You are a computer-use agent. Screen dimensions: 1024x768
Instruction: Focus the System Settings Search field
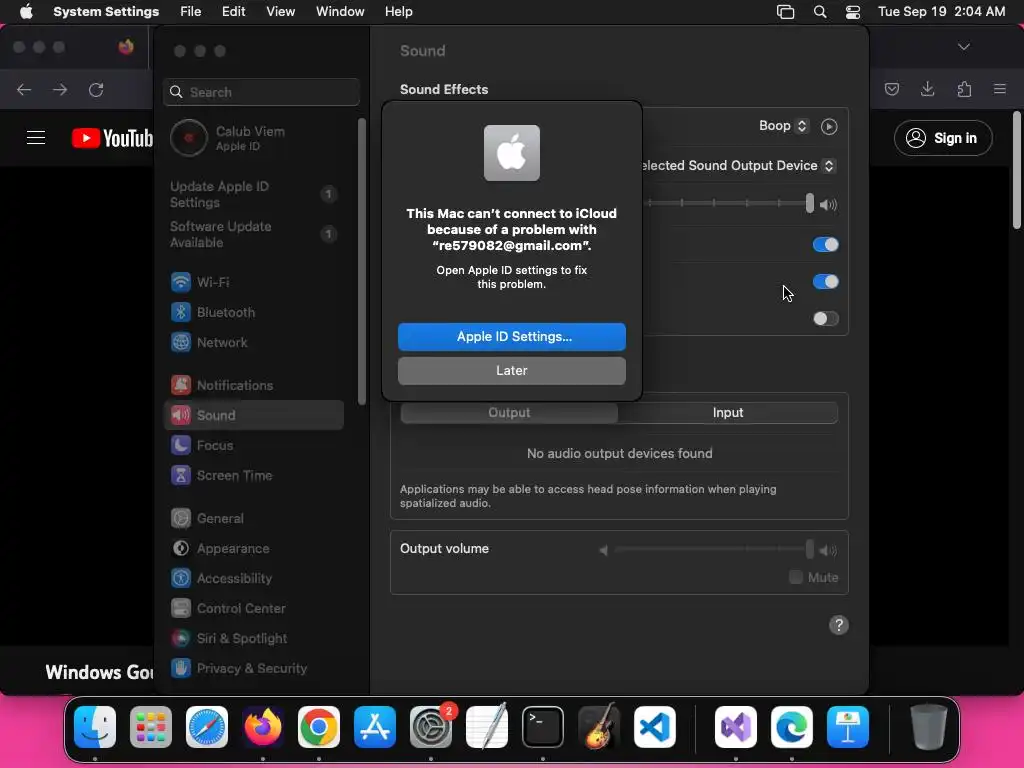[261, 92]
